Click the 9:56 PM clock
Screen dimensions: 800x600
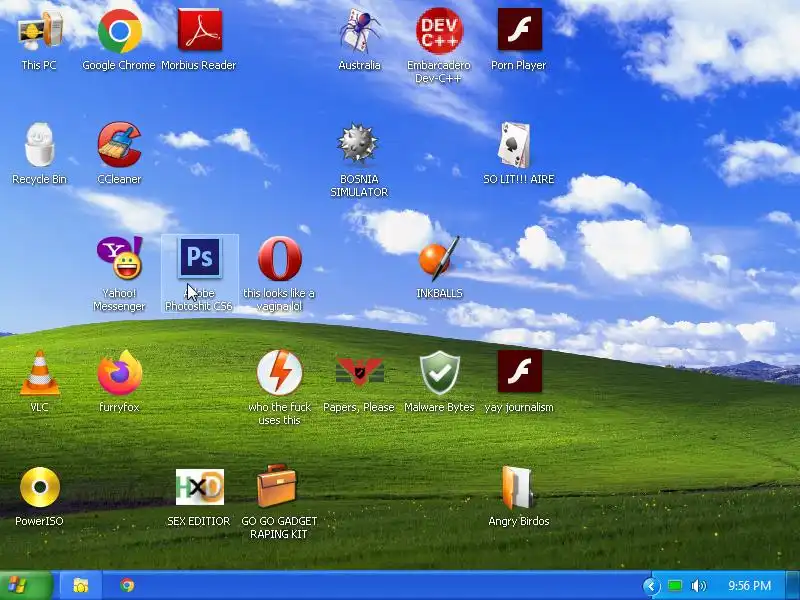pos(749,586)
